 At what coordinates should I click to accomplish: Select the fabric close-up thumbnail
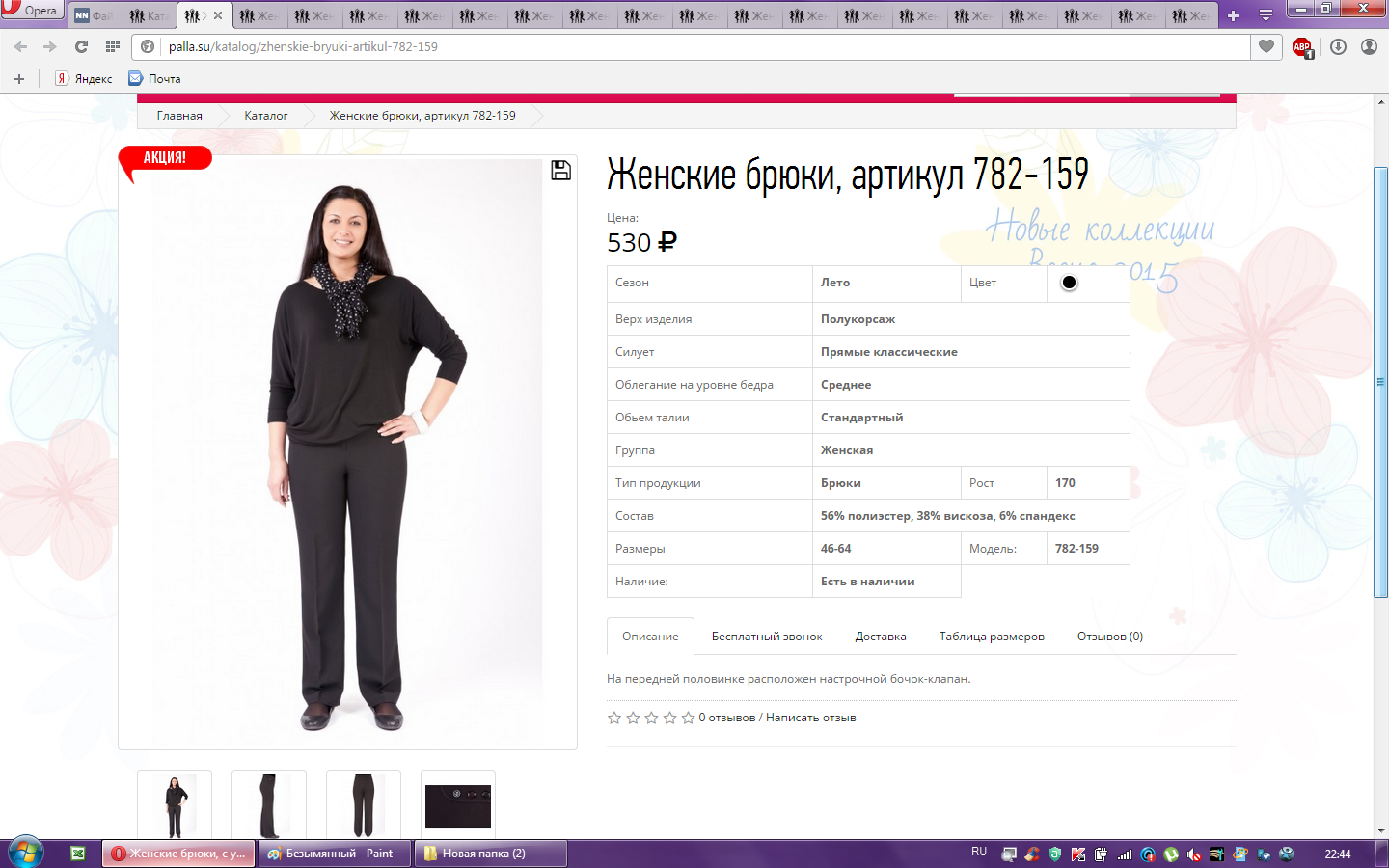click(x=458, y=805)
